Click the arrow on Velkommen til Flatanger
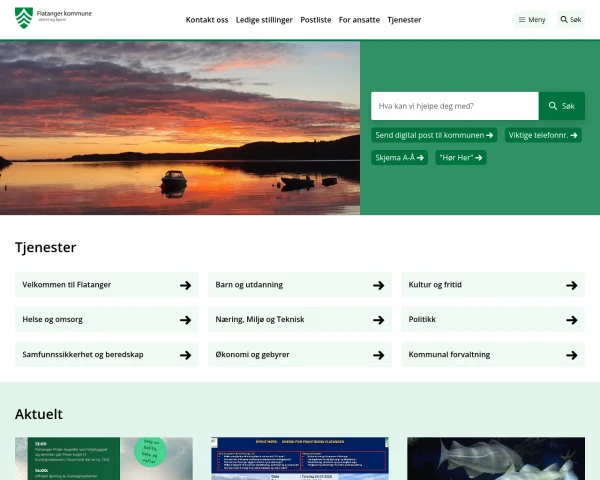This screenshot has height=480, width=600. (186, 285)
